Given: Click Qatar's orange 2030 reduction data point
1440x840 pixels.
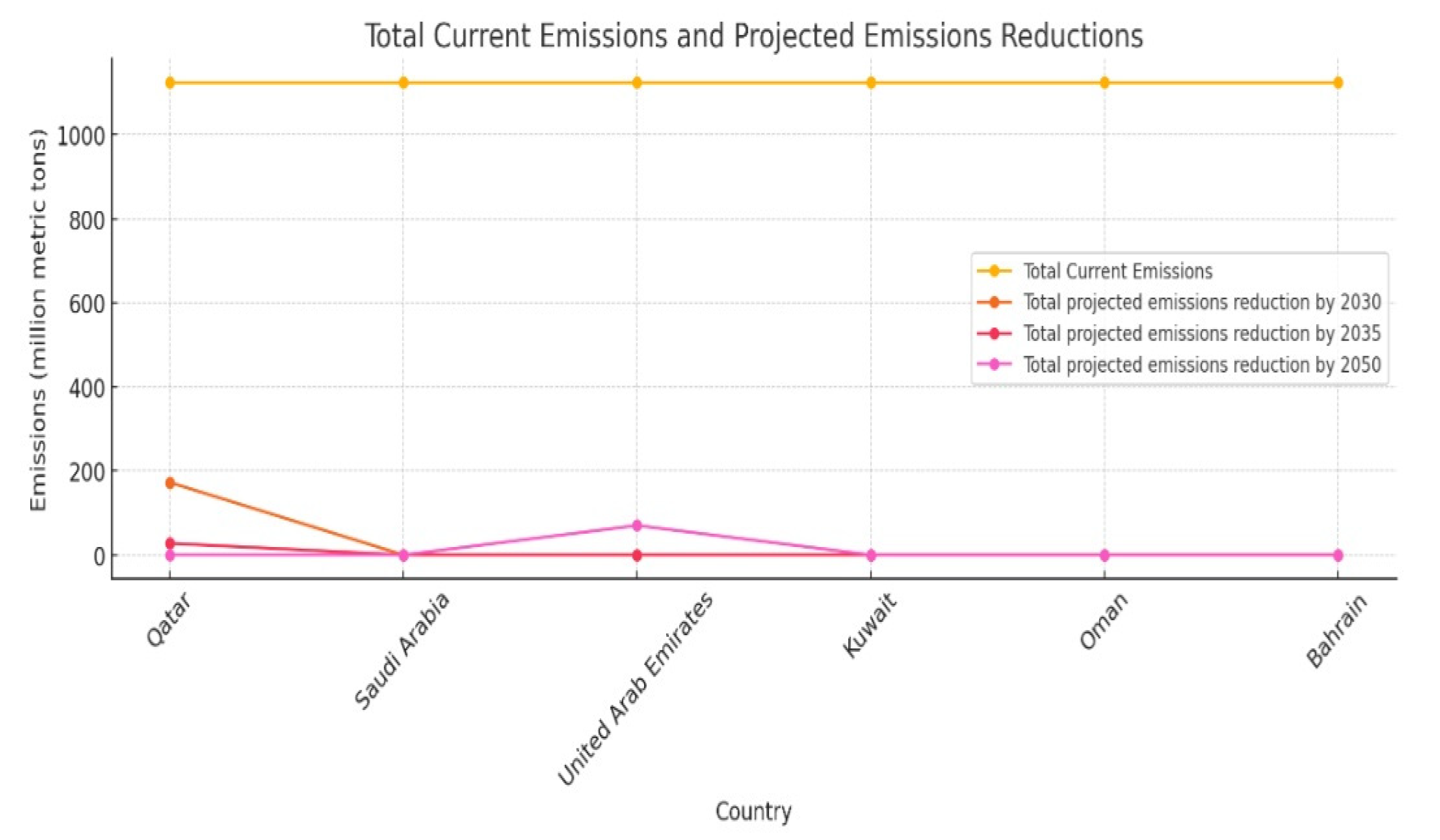Looking at the screenshot, I should pos(170,483).
